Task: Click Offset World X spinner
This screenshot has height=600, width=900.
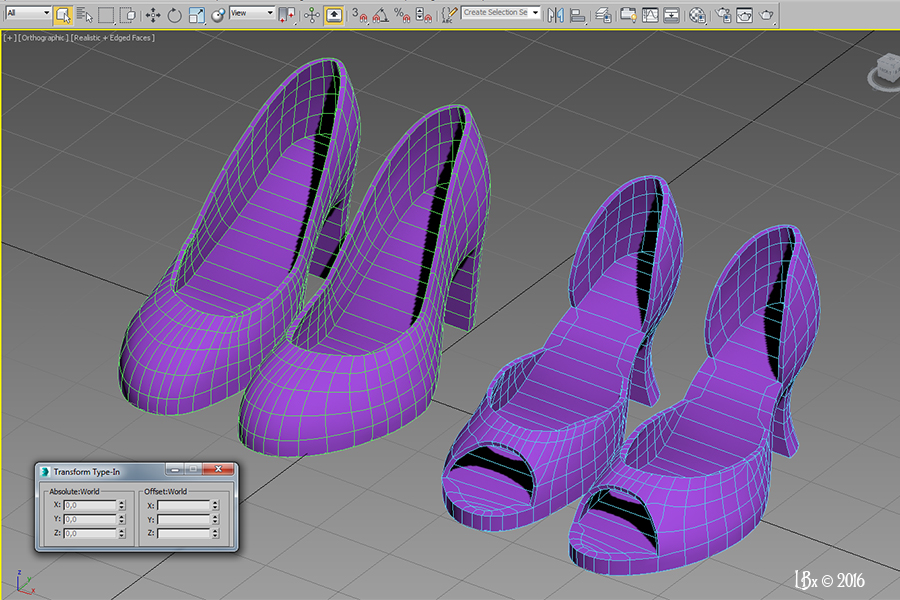Action: coord(215,505)
